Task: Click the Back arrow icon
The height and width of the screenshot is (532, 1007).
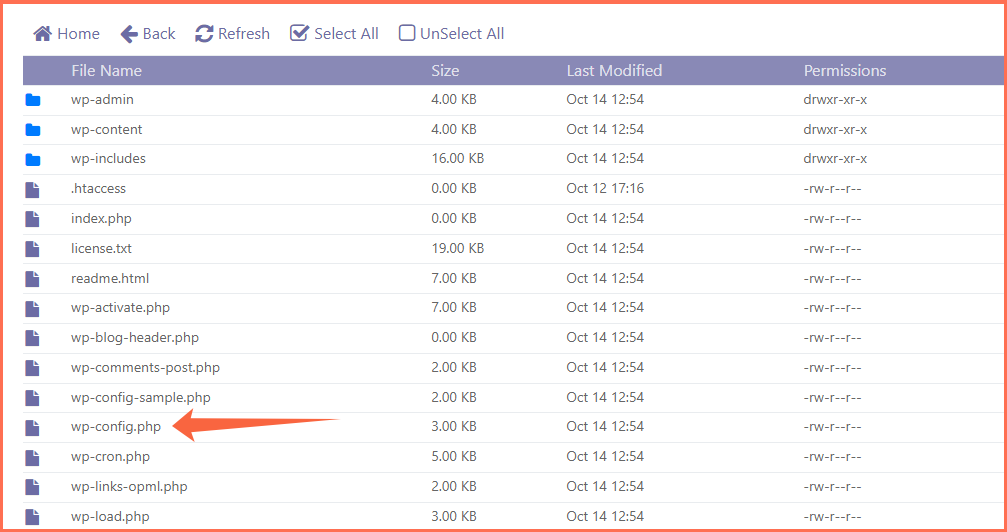Action: tap(129, 33)
